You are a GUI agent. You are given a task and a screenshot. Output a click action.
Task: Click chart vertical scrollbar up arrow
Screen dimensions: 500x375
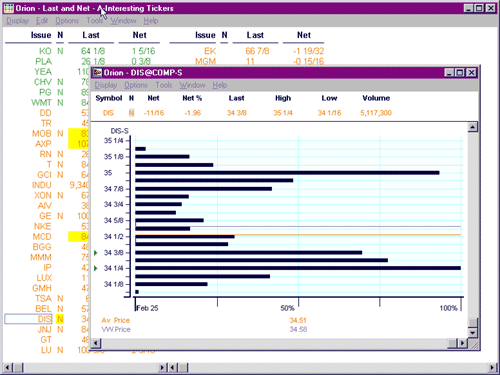coord(473,127)
